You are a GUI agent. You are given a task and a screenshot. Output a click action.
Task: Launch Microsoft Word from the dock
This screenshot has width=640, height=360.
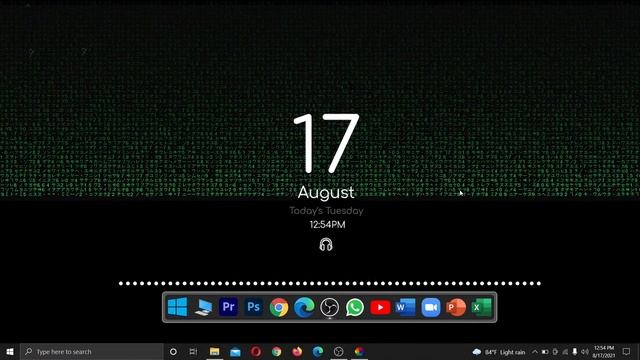(x=405, y=307)
